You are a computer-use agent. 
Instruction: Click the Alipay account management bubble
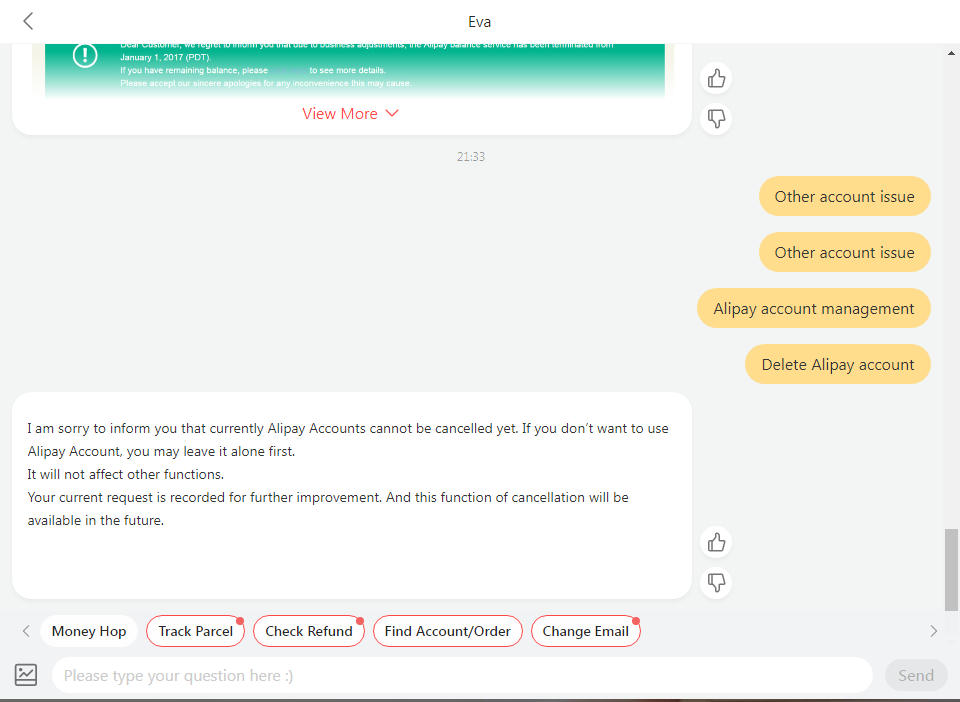pyautogui.click(x=814, y=308)
